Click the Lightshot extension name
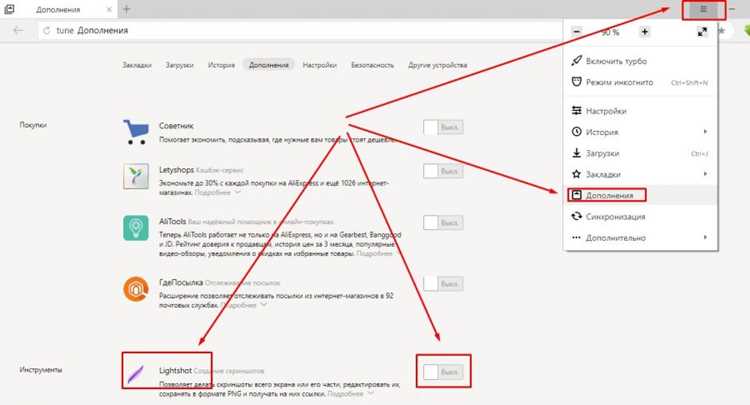The height and width of the screenshot is (405, 750). pyautogui.click(x=176, y=371)
